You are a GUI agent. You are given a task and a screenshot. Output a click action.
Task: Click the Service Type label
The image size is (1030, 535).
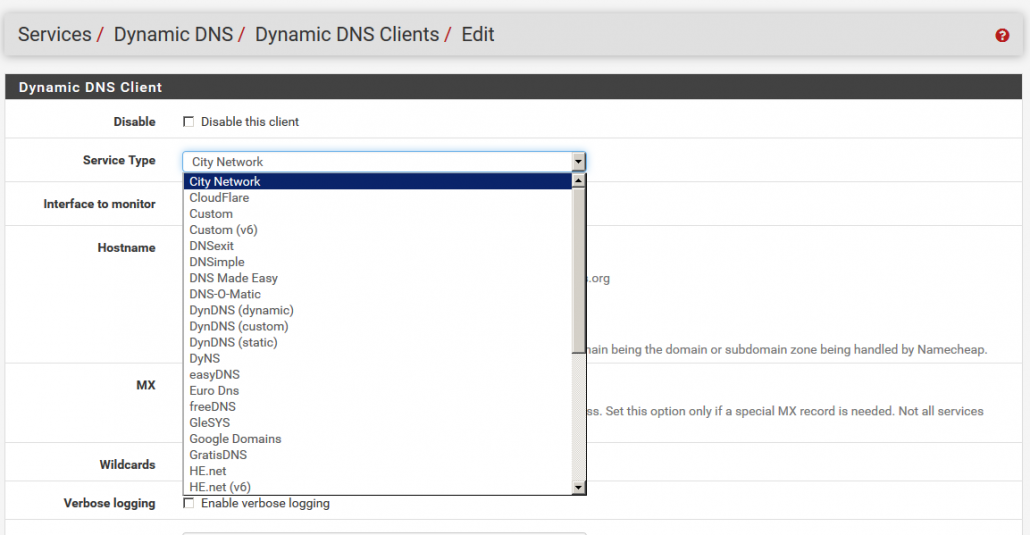[x=119, y=160]
